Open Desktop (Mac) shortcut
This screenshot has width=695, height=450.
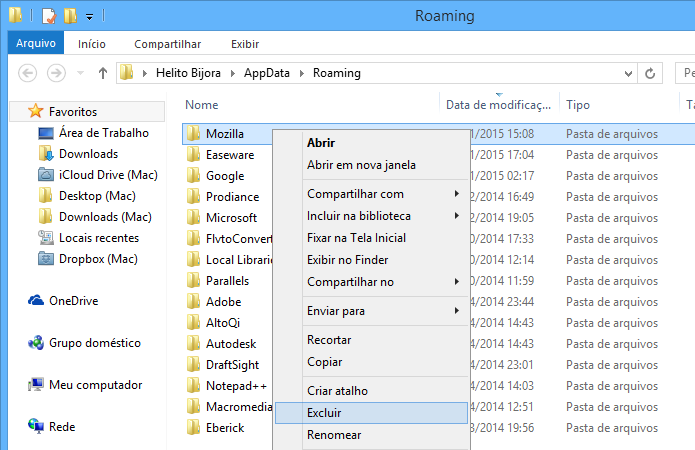(x=97, y=196)
